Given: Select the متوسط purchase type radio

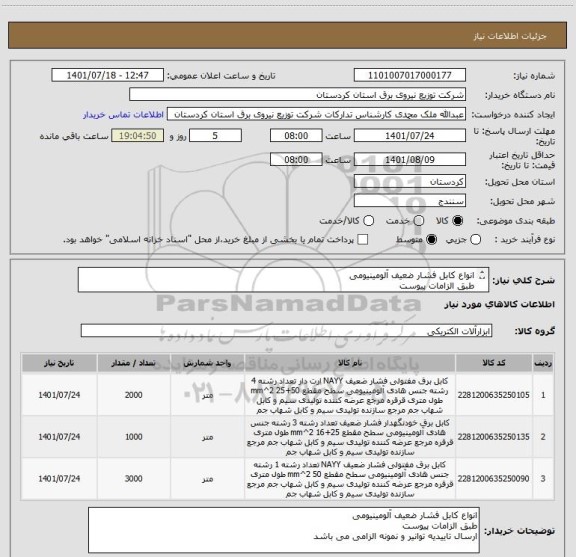Looking at the screenshot, I should (x=431, y=240).
